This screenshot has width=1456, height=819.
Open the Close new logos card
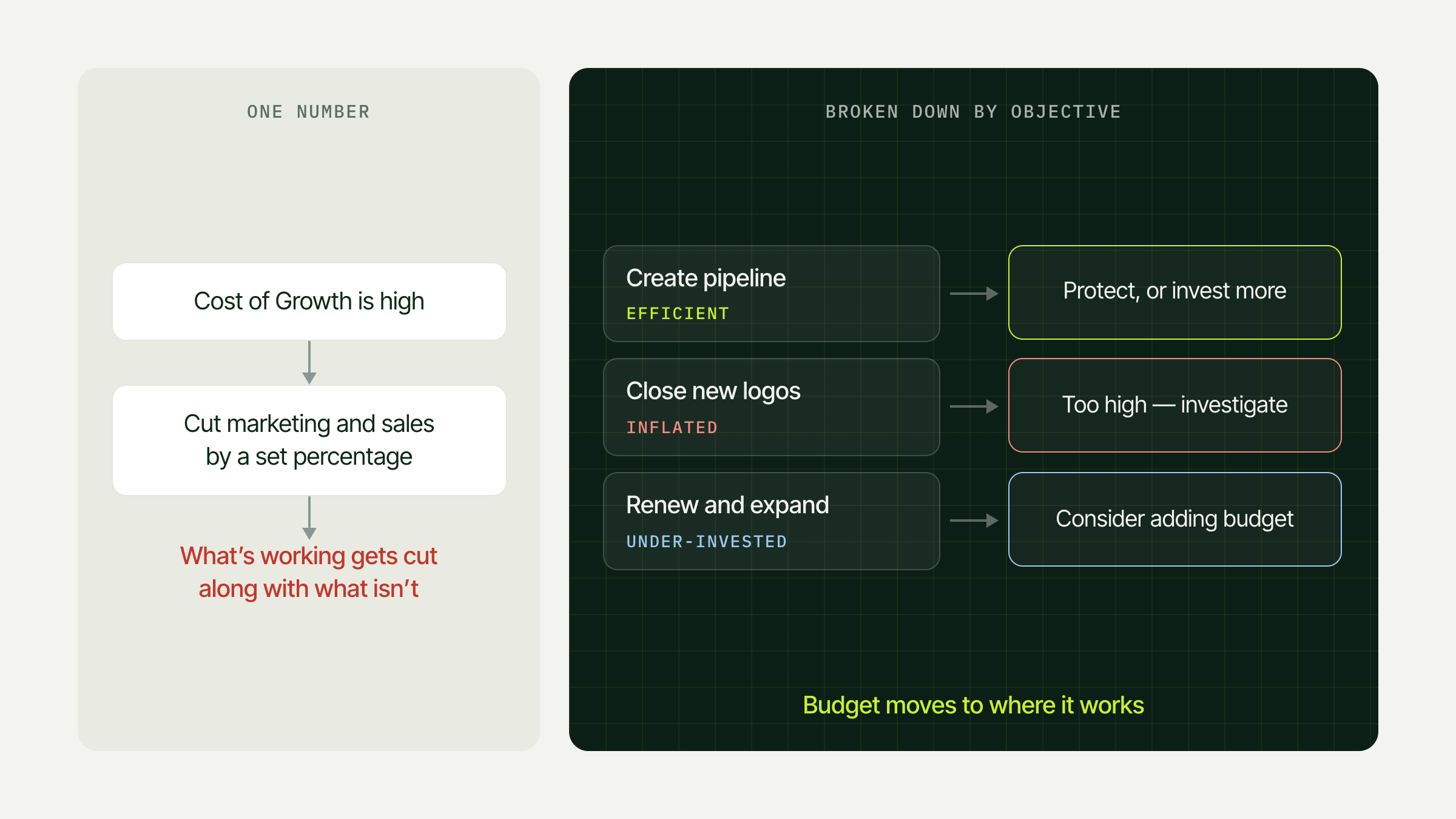point(772,407)
